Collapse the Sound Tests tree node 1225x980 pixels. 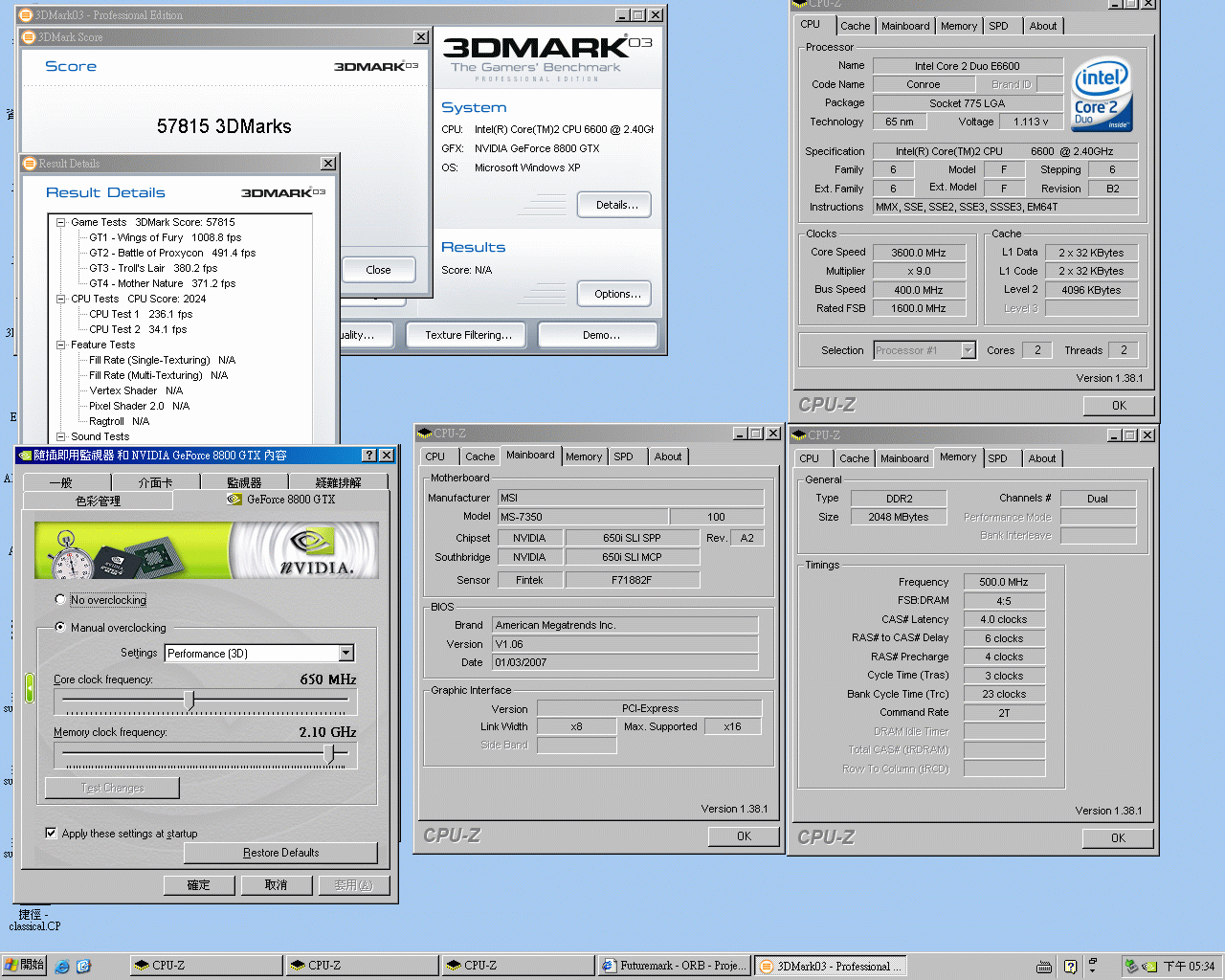60,436
